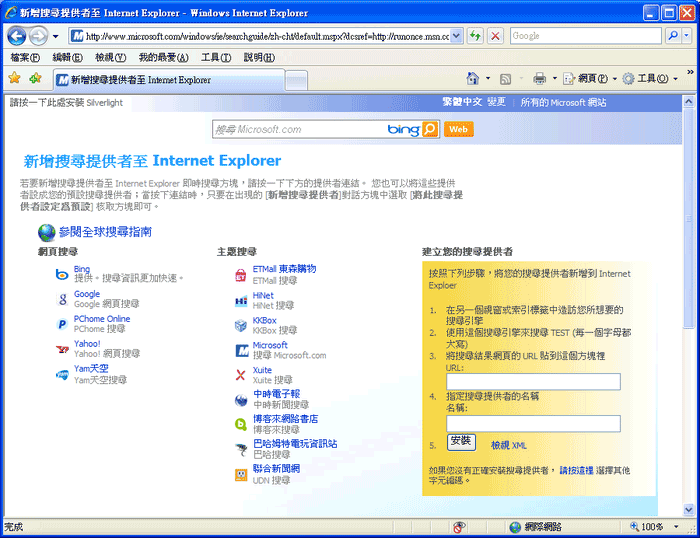Click the KKBox cube icon
Image resolution: width=700 pixels, height=538 pixels.
point(241,325)
